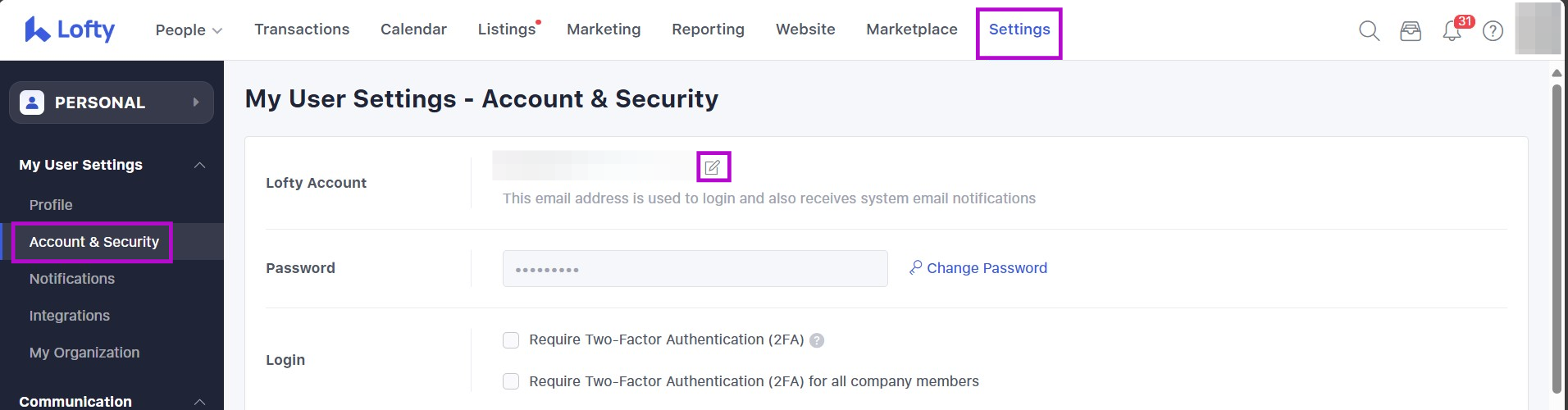Viewport: 1568px width, 410px height.
Task: Click the page vertical scrollbar
Action: (x=1557, y=238)
